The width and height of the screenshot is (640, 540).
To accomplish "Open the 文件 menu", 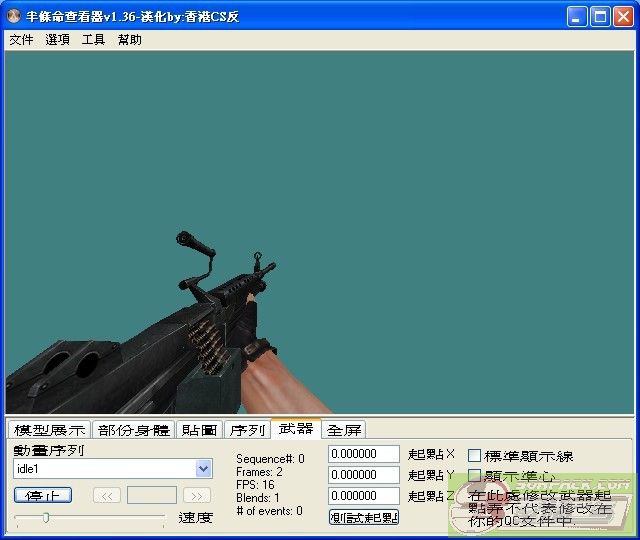I will (x=21, y=40).
